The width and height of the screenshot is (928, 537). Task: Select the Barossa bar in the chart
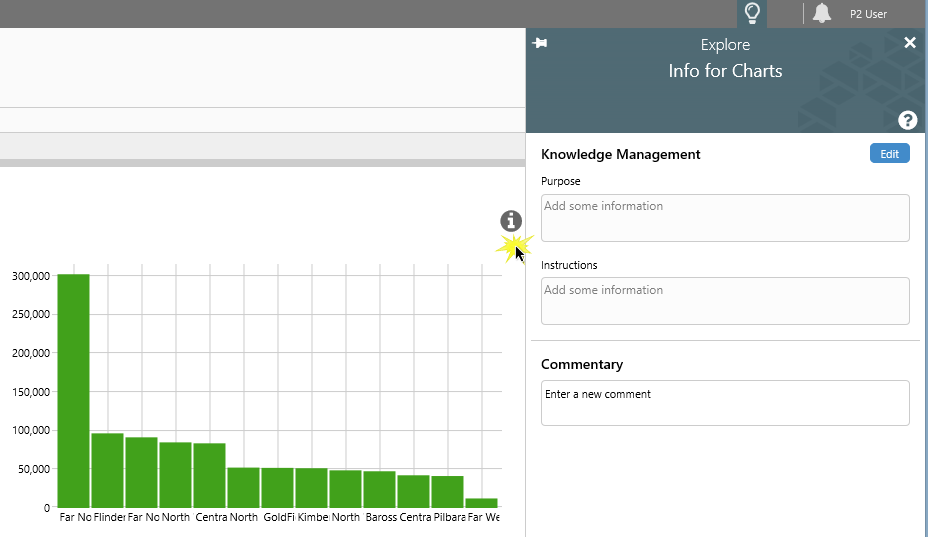click(379, 489)
